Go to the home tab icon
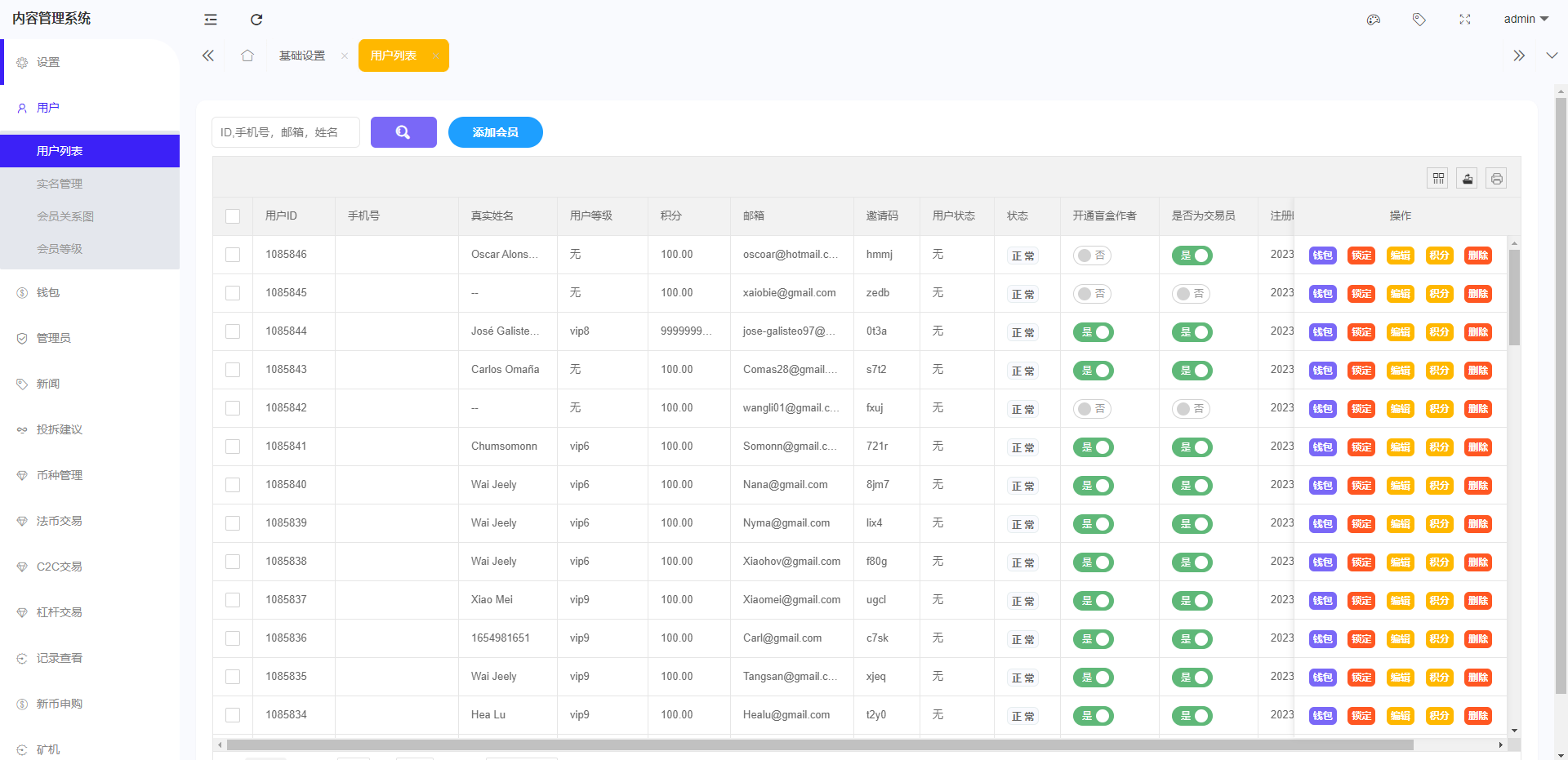Viewport: 1568px width, 760px height. (247, 56)
